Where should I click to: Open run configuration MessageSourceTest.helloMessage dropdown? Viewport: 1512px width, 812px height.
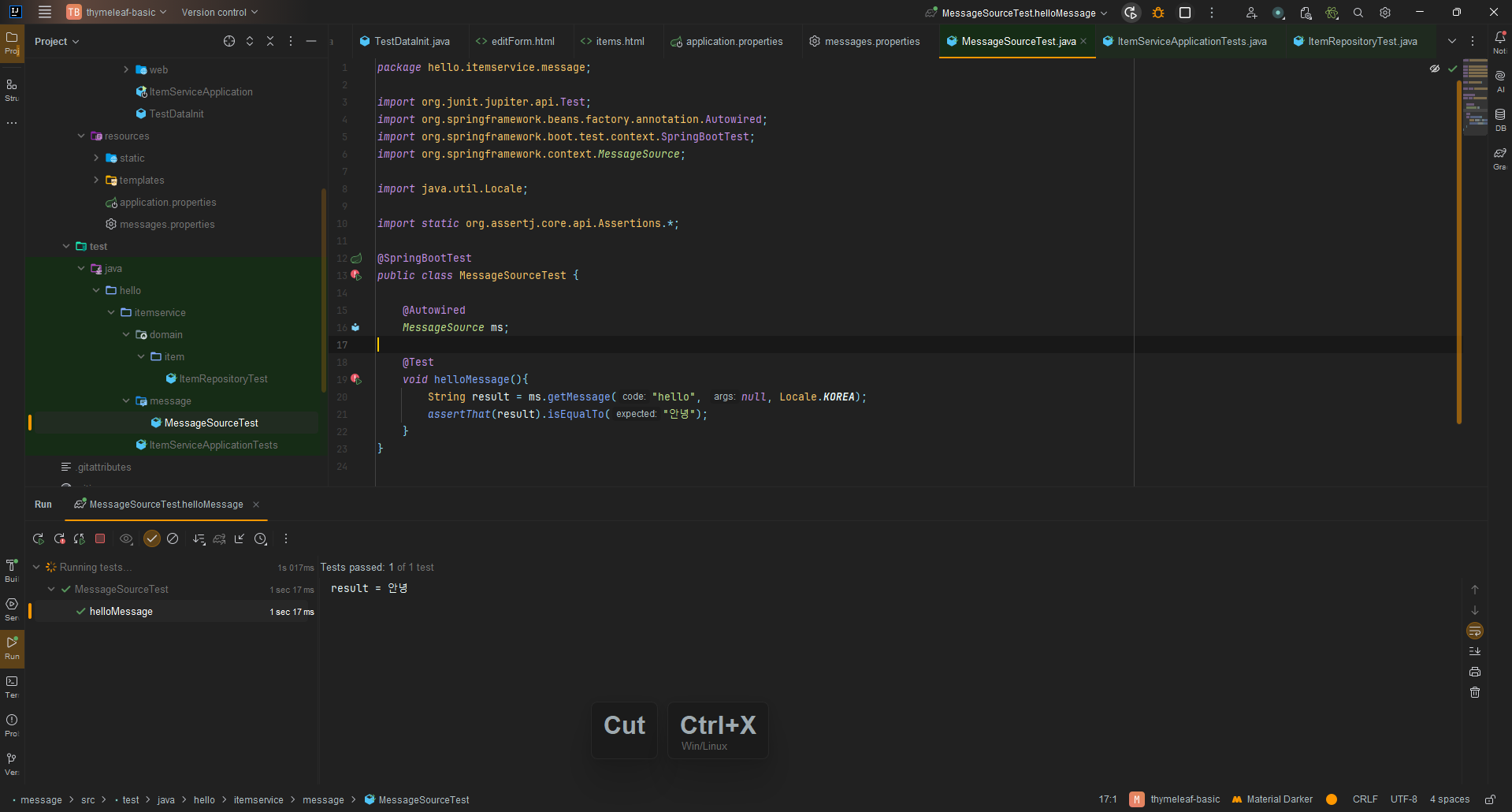(x=1016, y=13)
